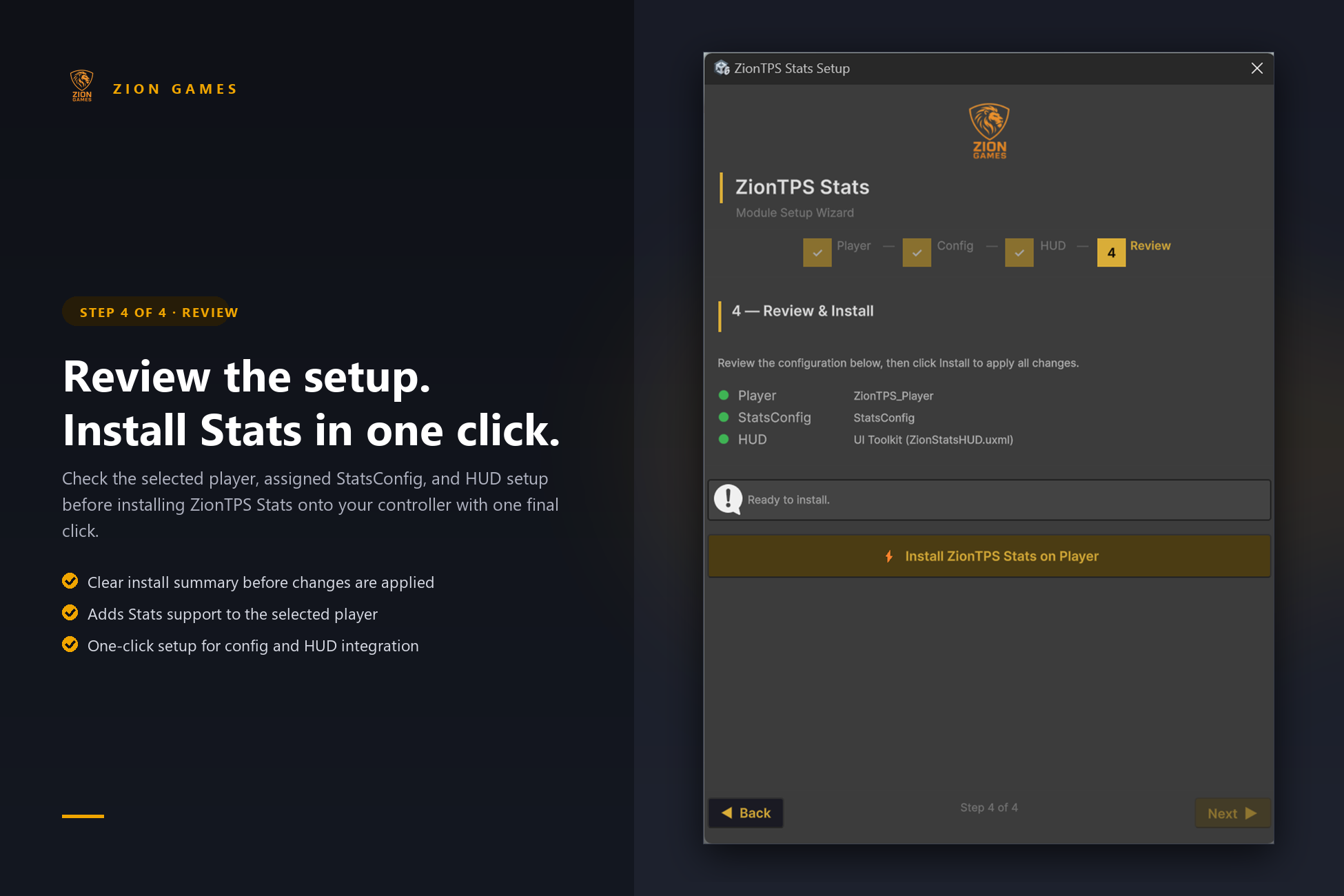
Task: Click the green status dot beside Player
Action: (x=724, y=395)
